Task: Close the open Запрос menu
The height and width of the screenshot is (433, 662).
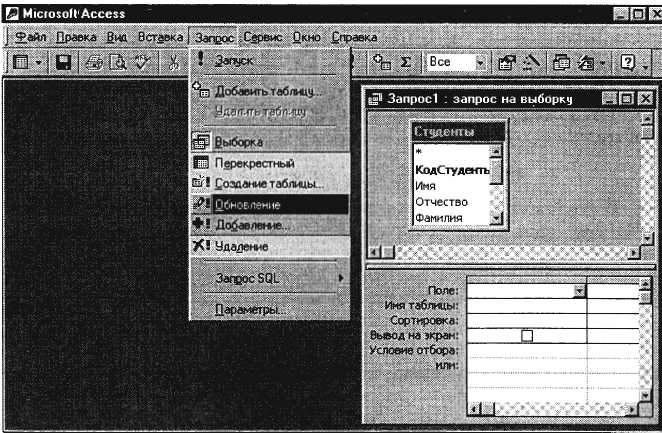Action: point(214,38)
